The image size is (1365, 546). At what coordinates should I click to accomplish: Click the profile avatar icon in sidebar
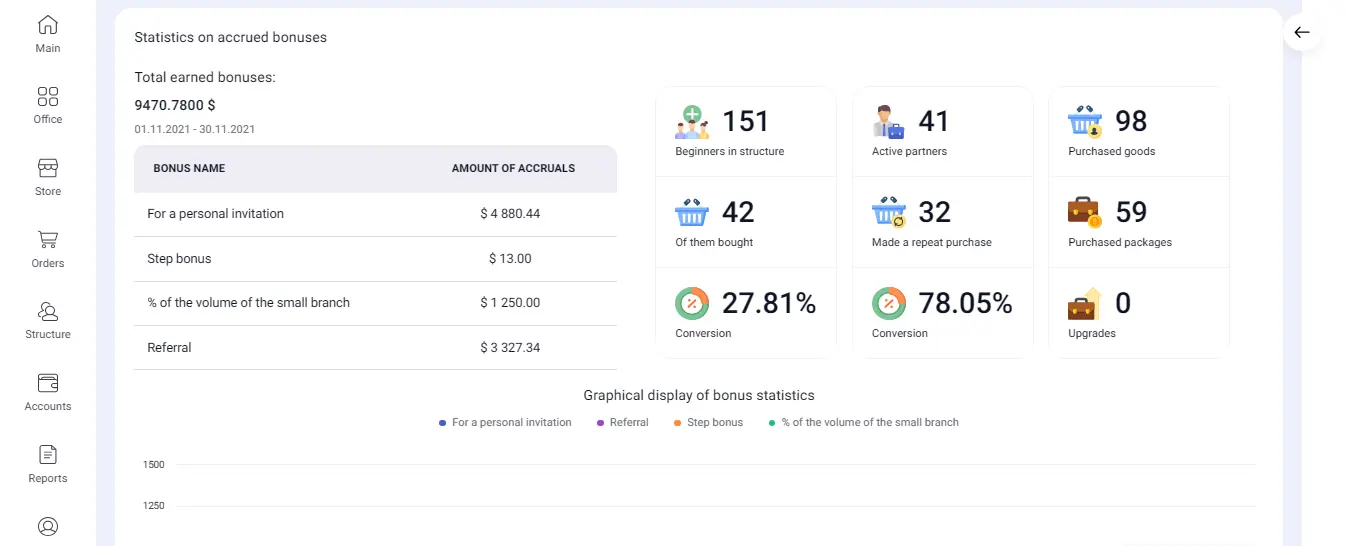click(48, 526)
